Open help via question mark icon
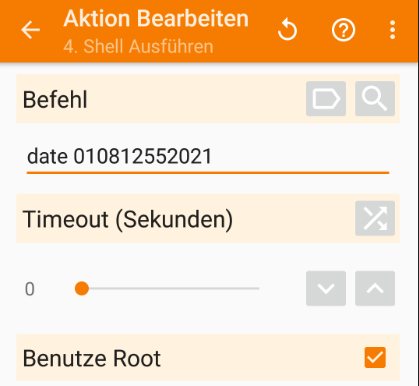The height and width of the screenshot is (386, 419). coord(343,30)
